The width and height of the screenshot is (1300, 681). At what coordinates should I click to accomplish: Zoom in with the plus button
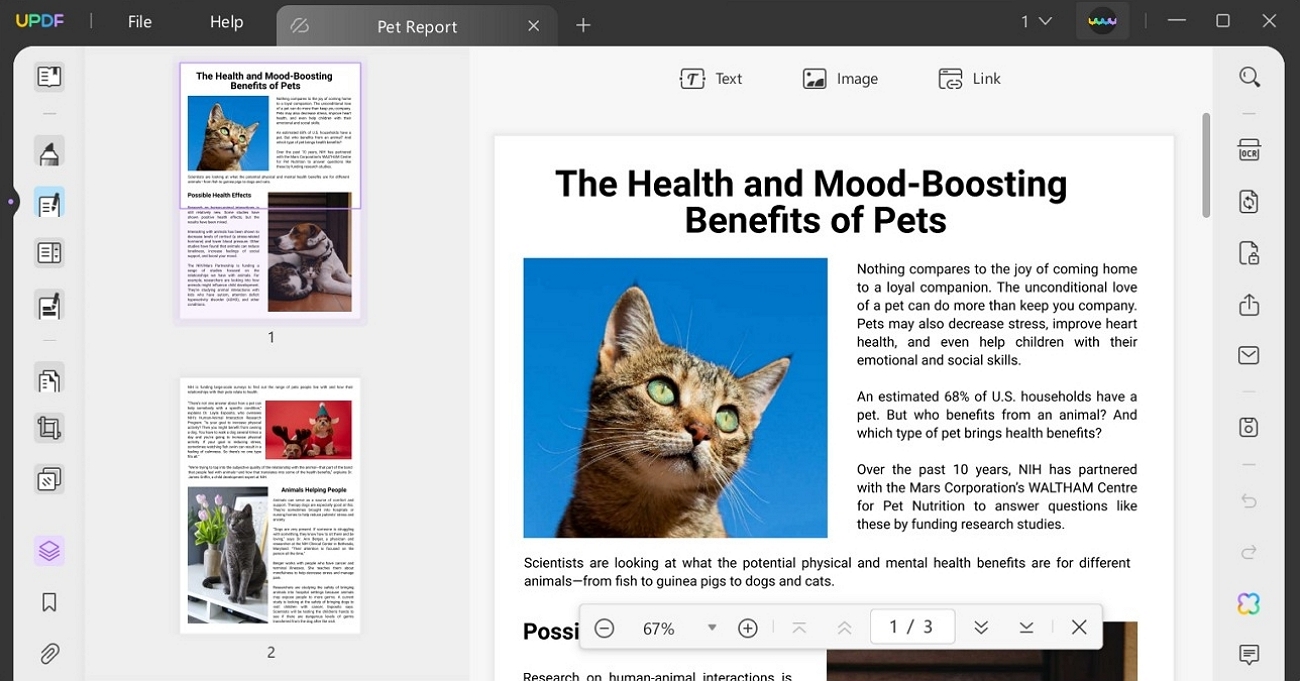pos(747,628)
